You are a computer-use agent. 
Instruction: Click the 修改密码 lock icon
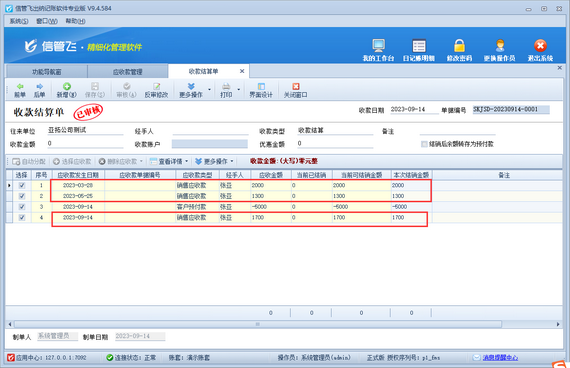(x=459, y=46)
